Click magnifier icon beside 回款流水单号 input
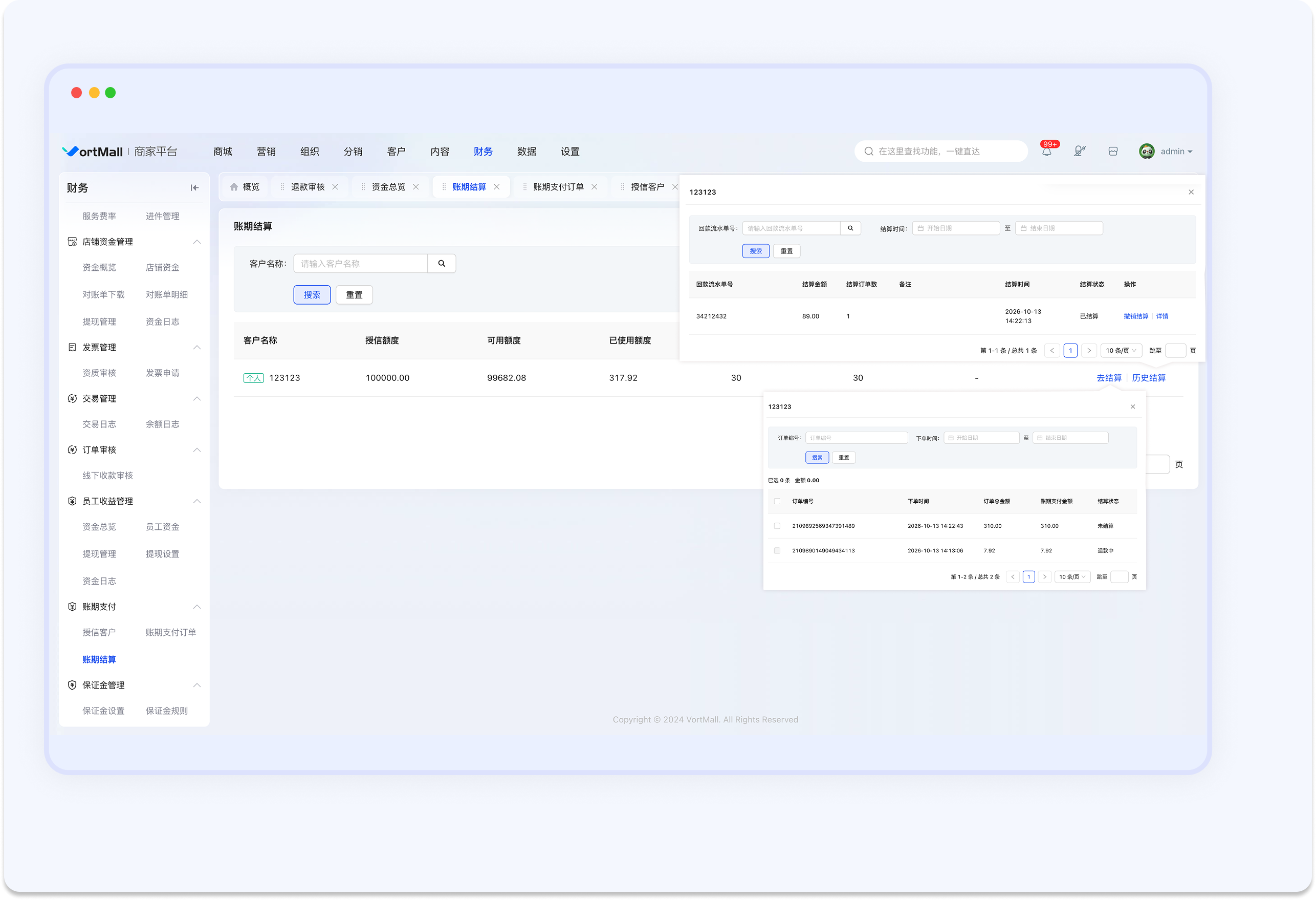The image size is (1316, 900). pos(850,228)
